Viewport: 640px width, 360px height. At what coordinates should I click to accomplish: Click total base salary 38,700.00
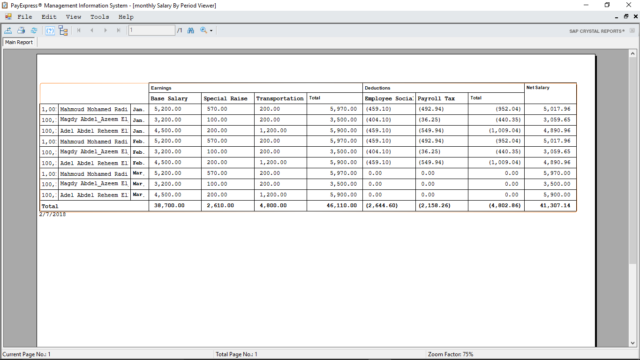[x=169, y=205]
